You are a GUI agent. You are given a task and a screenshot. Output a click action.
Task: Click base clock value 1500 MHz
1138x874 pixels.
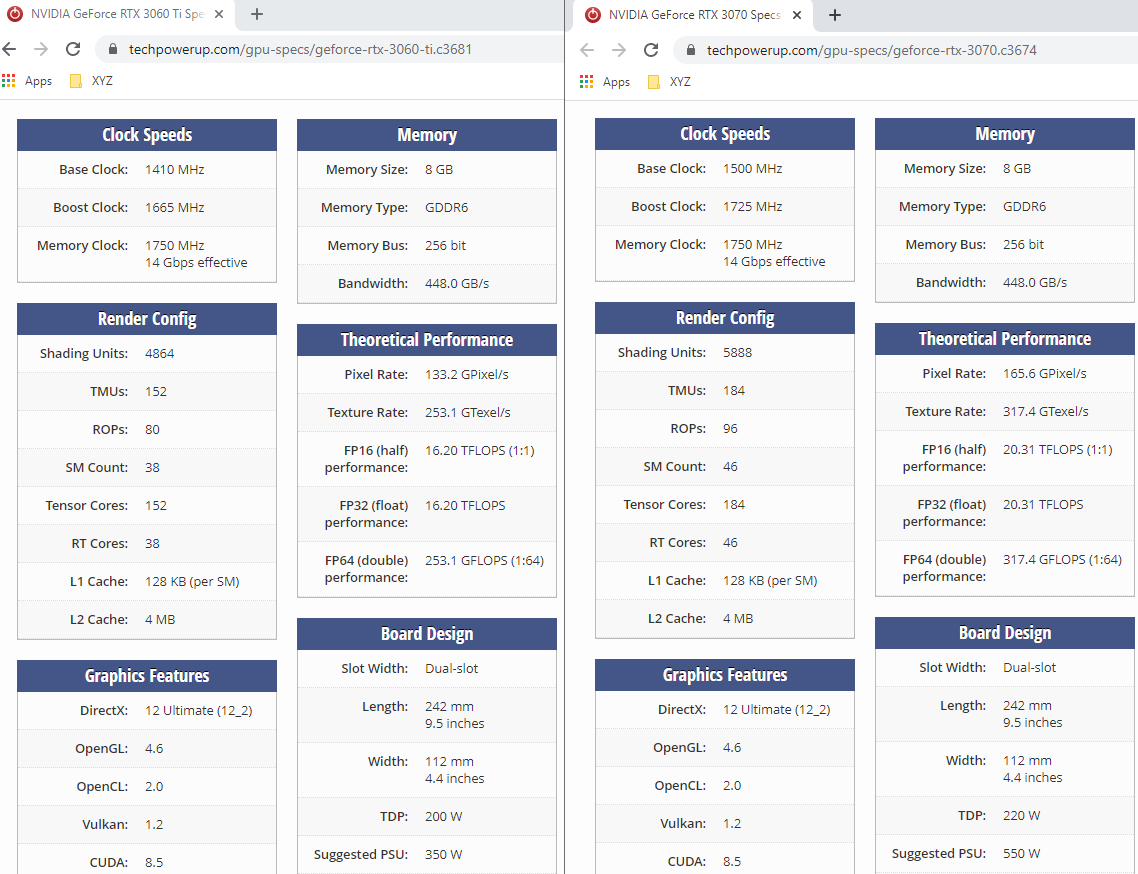click(x=753, y=169)
